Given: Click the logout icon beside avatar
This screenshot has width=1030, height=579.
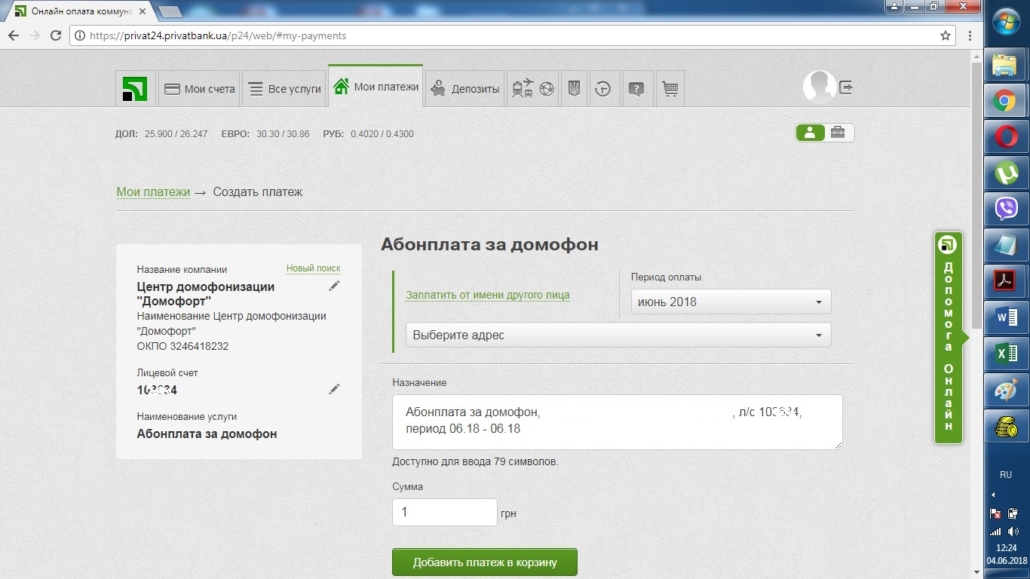Looking at the screenshot, I should [846, 87].
